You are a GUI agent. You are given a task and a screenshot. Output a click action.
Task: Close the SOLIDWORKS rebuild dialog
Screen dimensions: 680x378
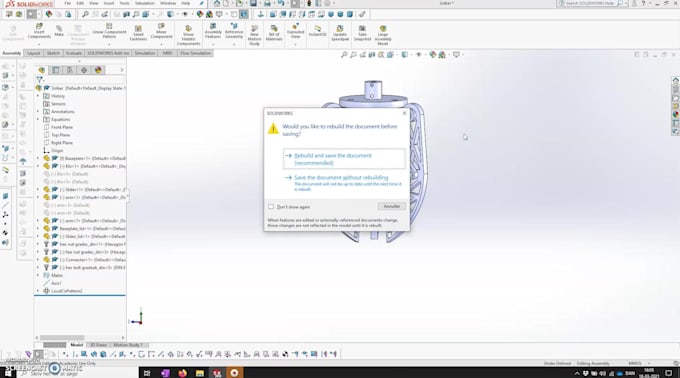pos(405,113)
